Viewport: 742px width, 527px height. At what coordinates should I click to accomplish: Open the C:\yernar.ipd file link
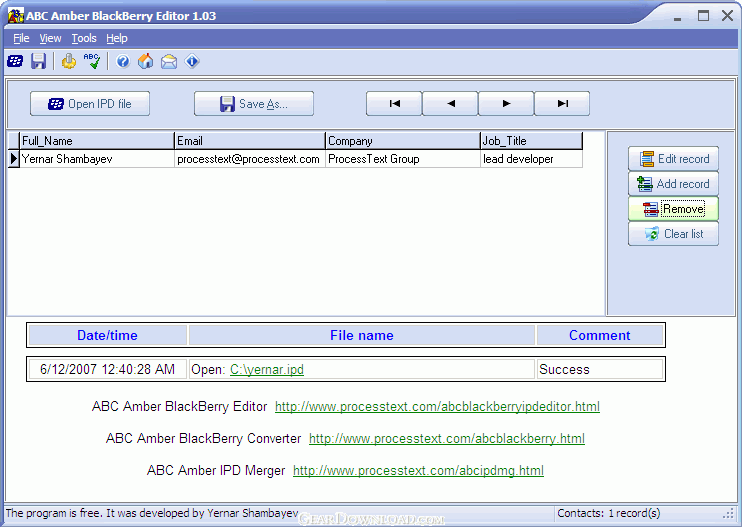click(x=267, y=369)
